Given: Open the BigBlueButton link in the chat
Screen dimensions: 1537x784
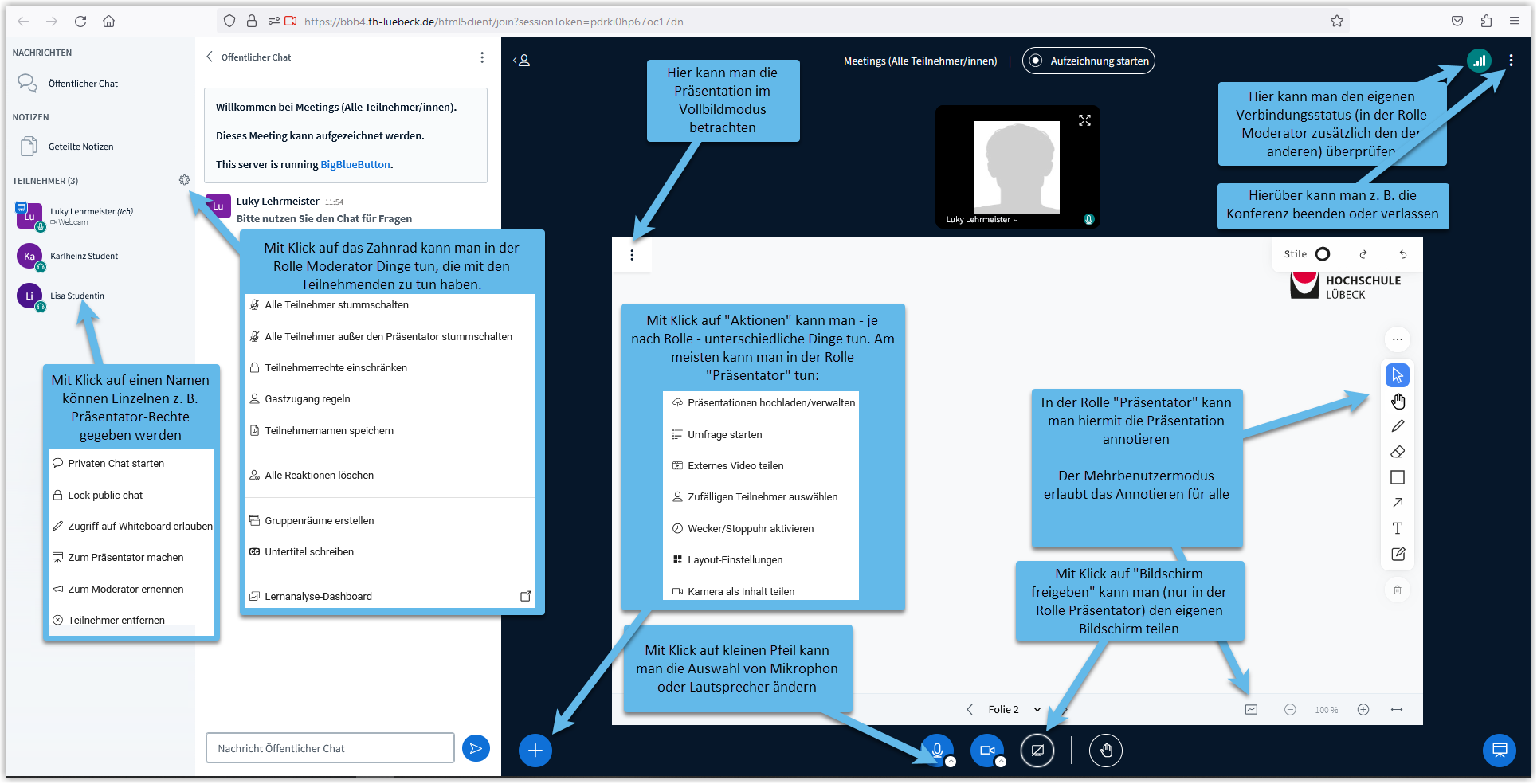Looking at the screenshot, I should 355,164.
